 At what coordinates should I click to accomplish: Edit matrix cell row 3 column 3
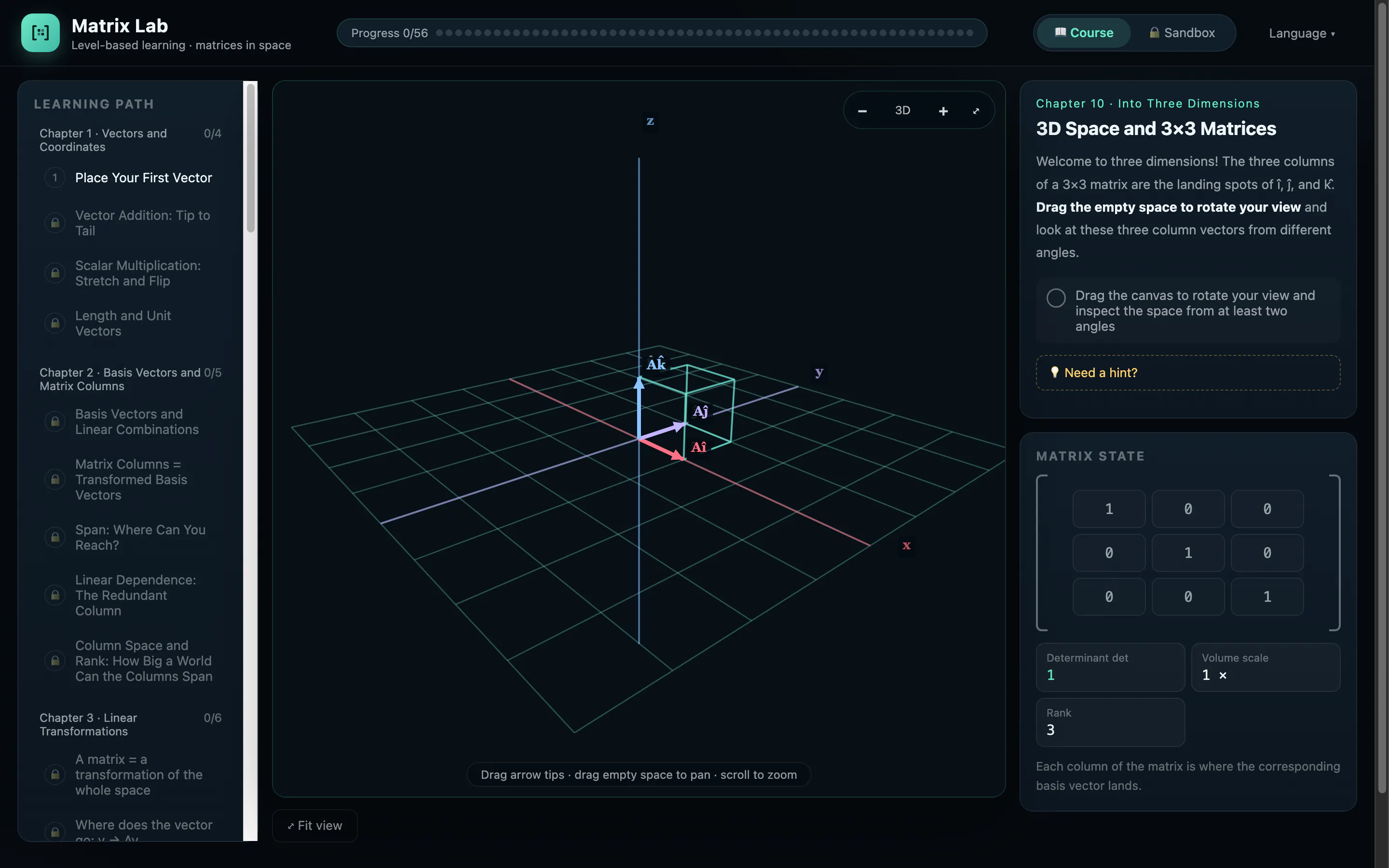pyautogui.click(x=1267, y=597)
